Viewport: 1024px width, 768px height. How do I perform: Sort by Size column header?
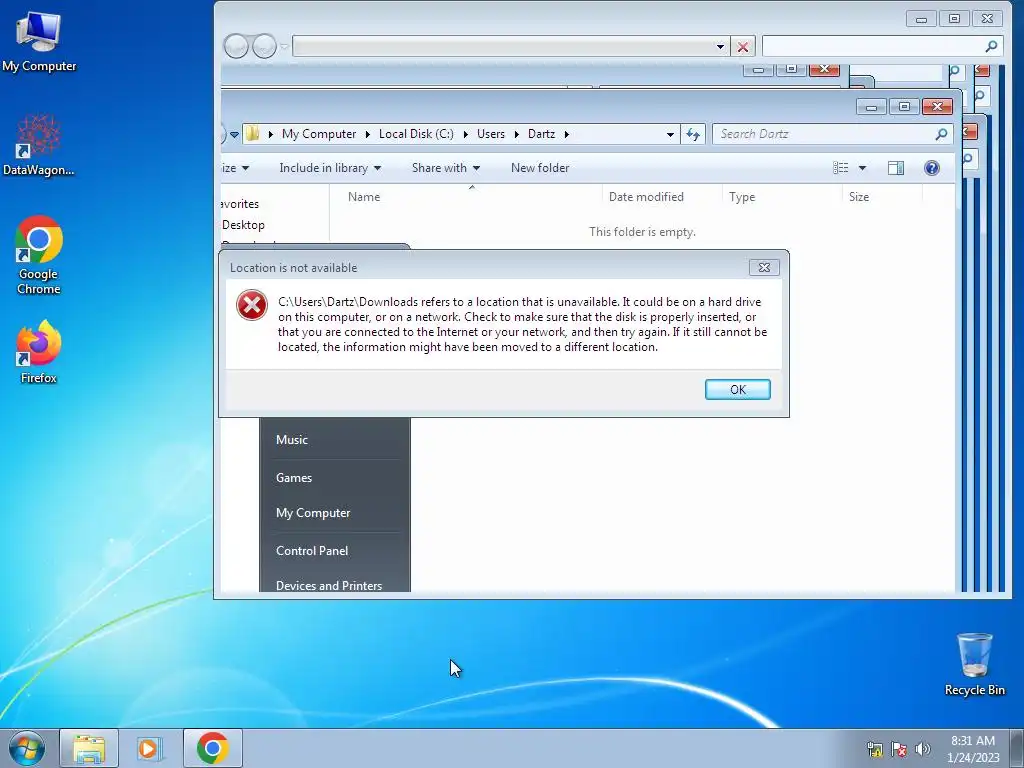tap(859, 197)
